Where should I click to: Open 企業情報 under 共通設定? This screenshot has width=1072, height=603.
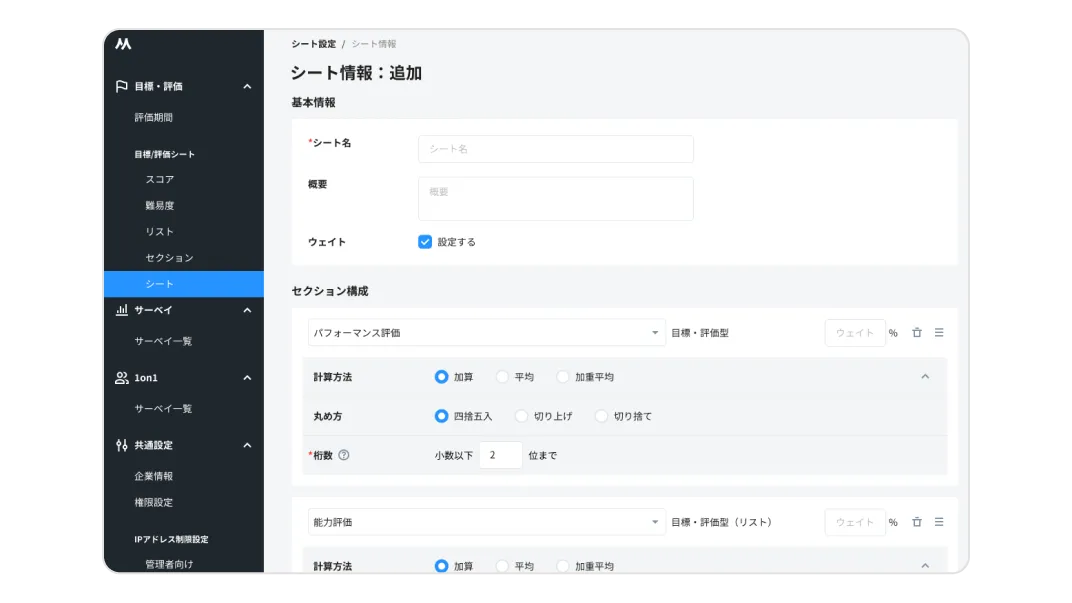tap(154, 477)
